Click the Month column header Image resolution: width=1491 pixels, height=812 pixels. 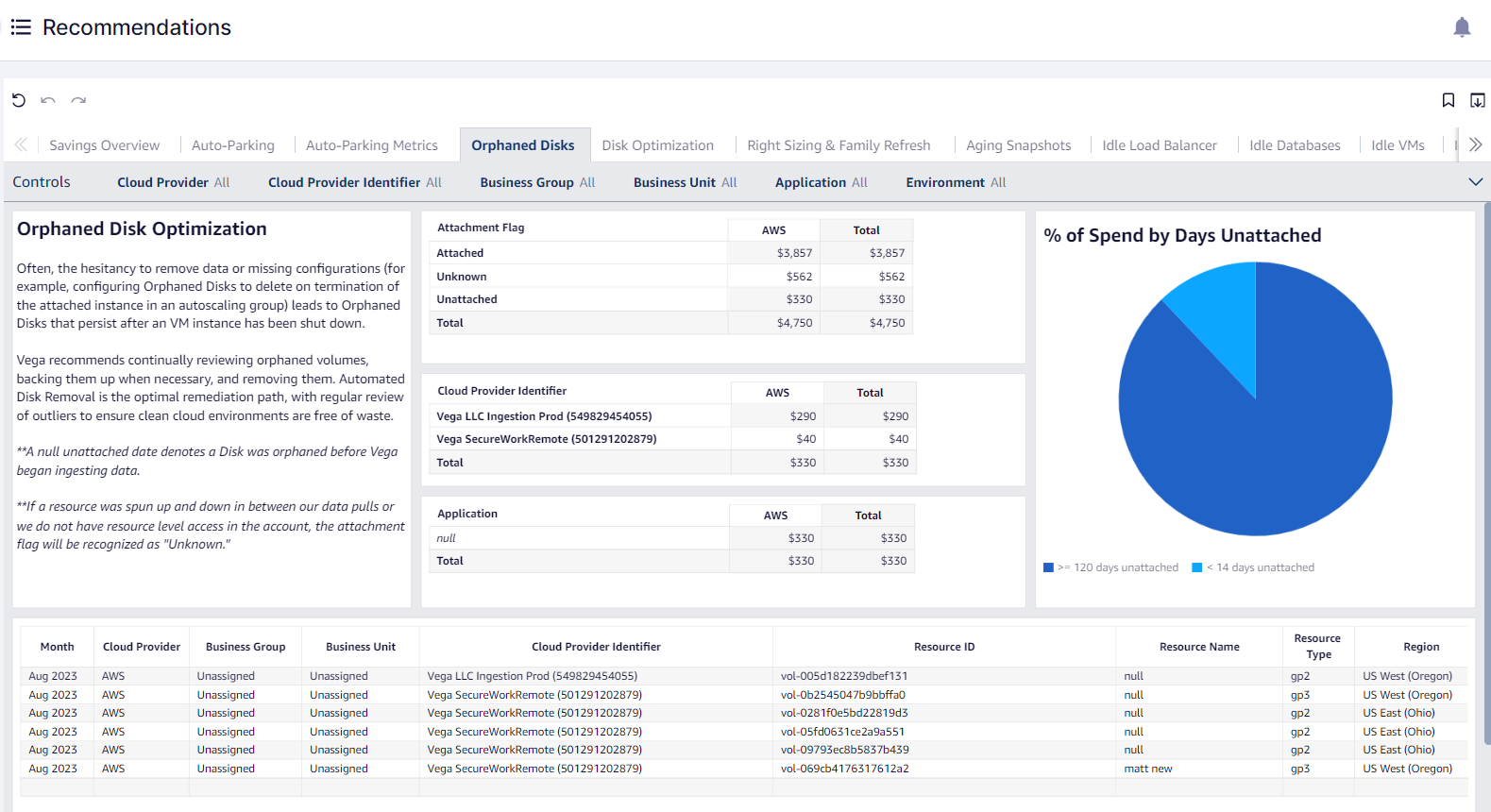[x=57, y=647]
